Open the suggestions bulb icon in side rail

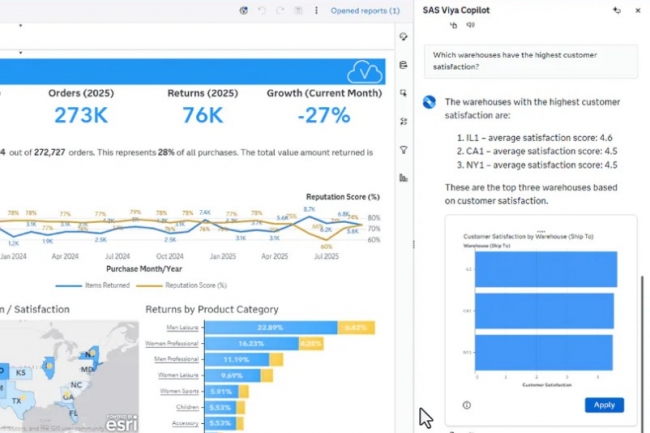tap(403, 37)
